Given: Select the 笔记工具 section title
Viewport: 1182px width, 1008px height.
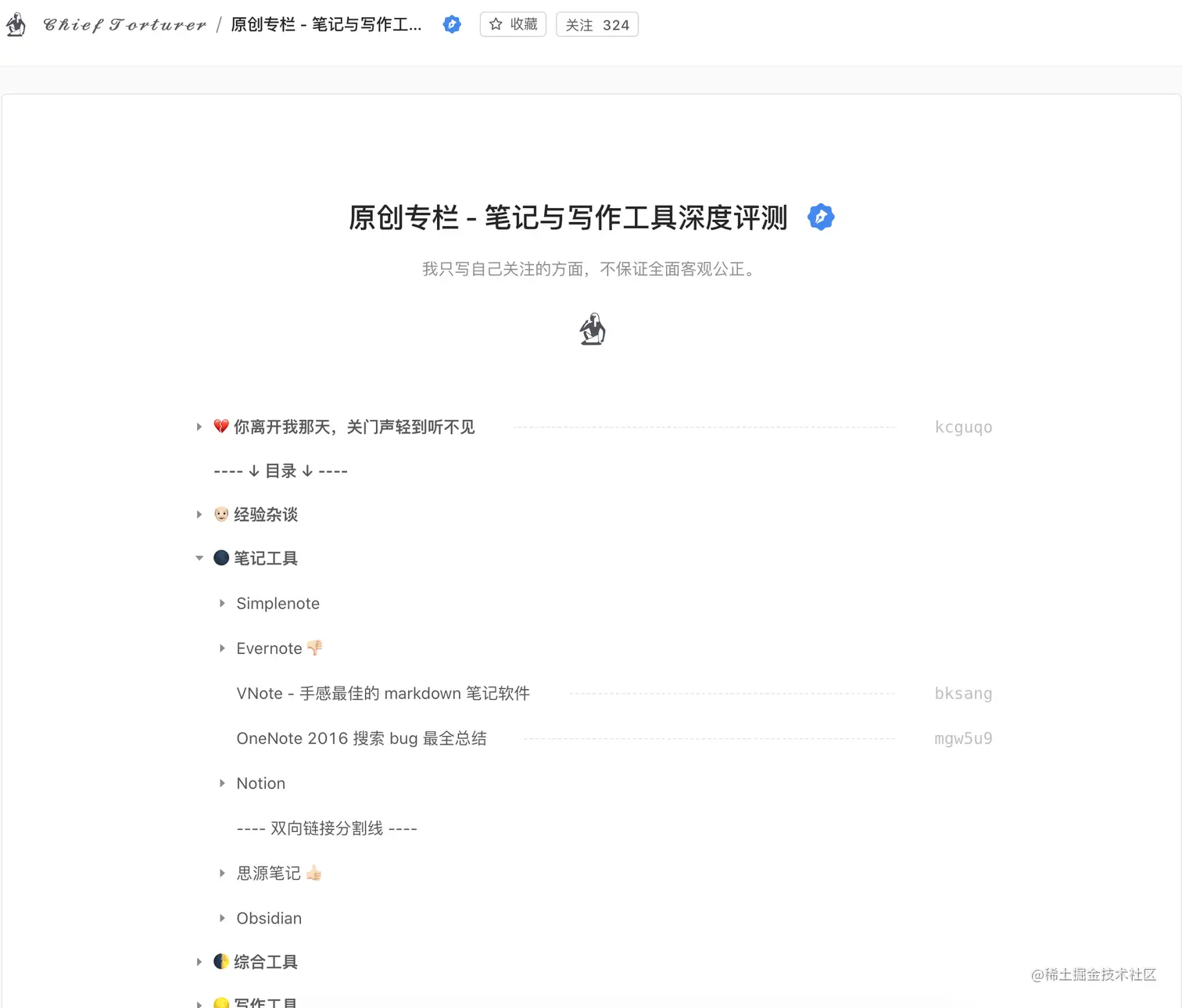Looking at the screenshot, I should (266, 558).
